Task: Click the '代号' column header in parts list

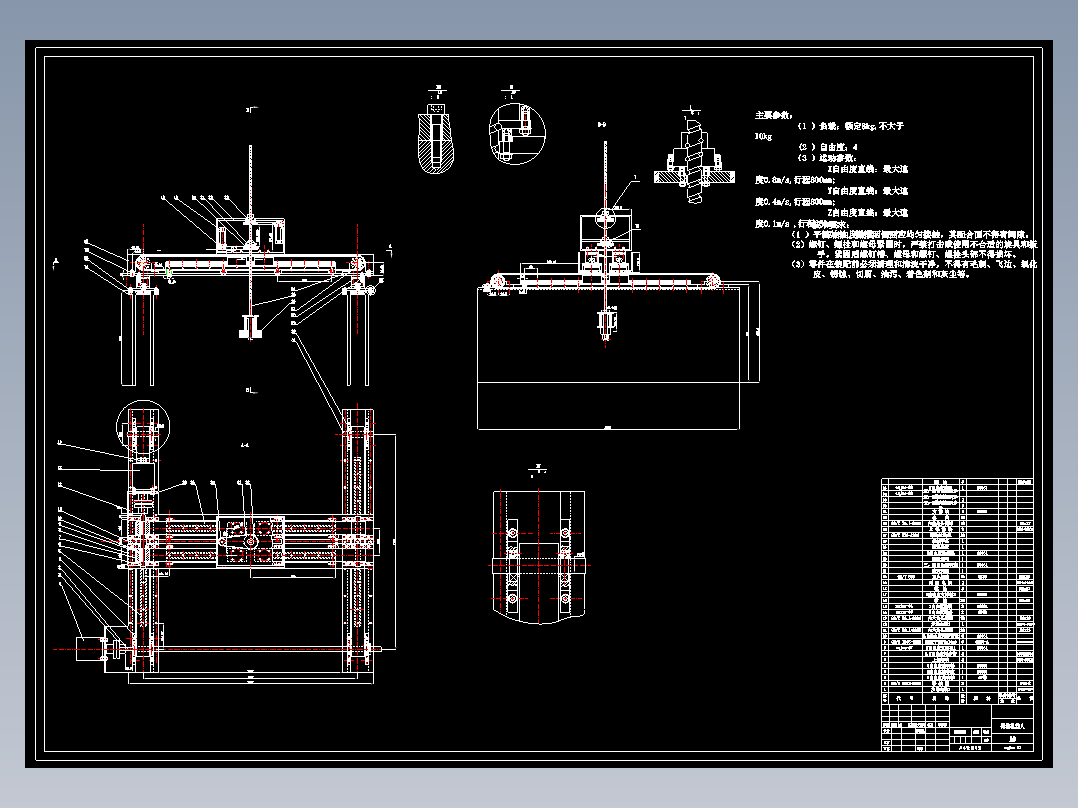Action: point(904,698)
